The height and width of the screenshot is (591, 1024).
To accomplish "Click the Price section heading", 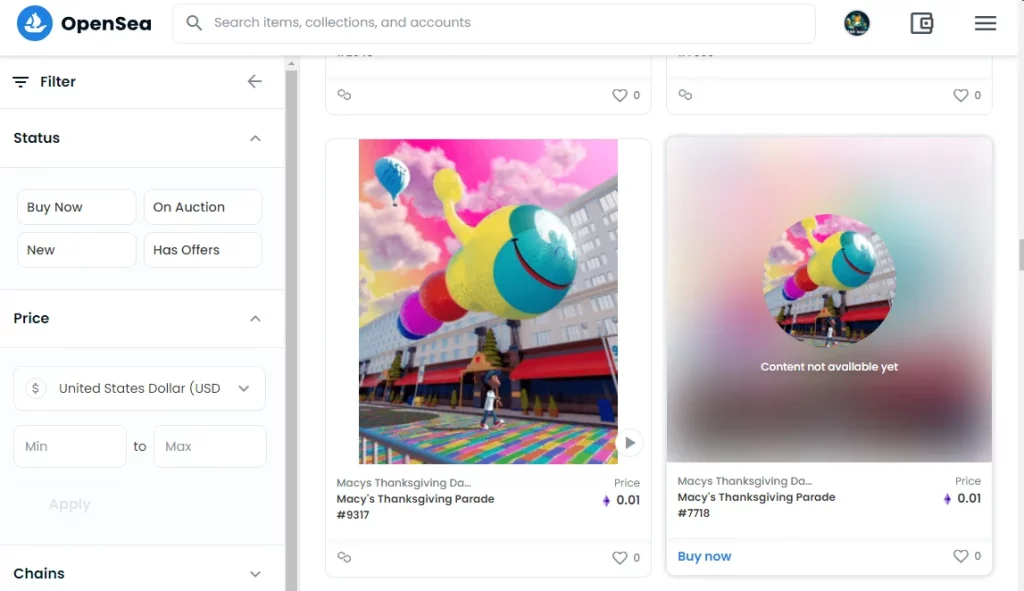I will pyautogui.click(x=31, y=318).
